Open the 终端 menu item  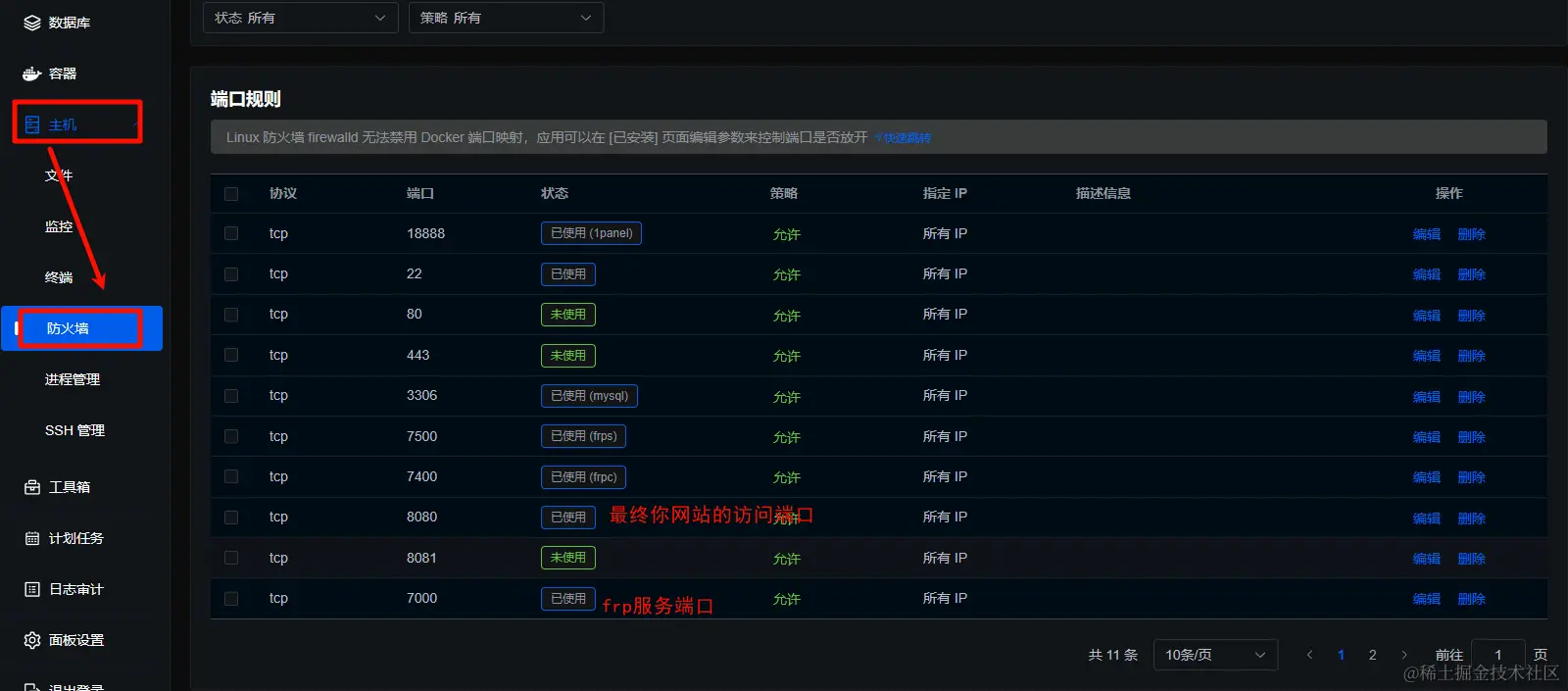(x=59, y=277)
